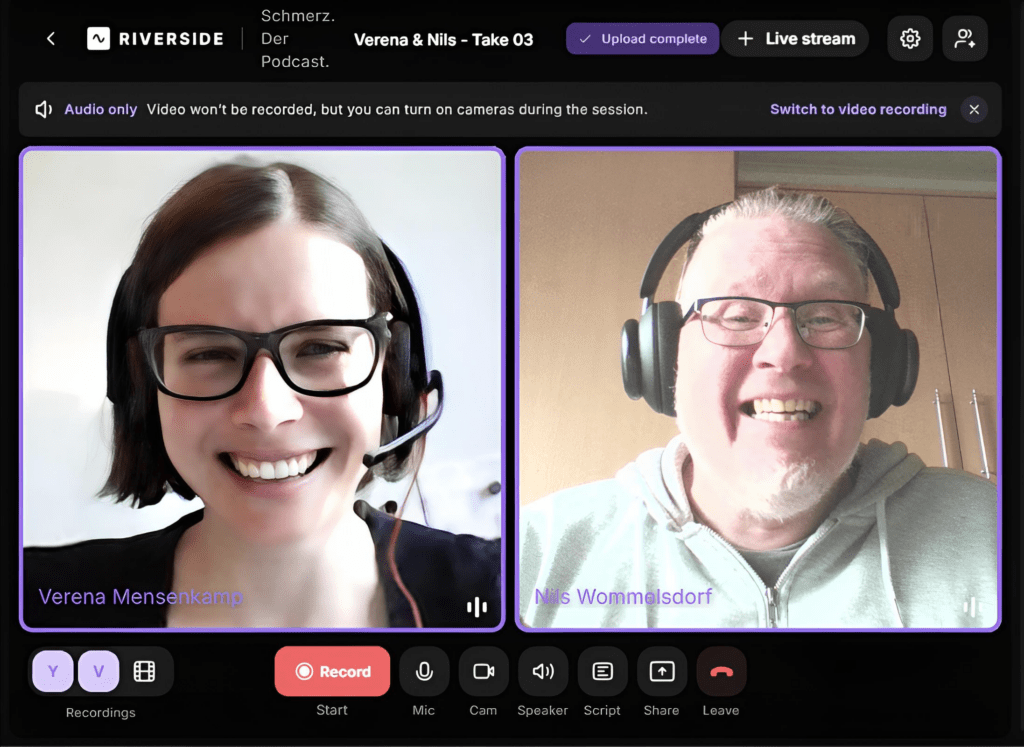Toggle the Mic mute button
The image size is (1024, 747).
click(424, 671)
